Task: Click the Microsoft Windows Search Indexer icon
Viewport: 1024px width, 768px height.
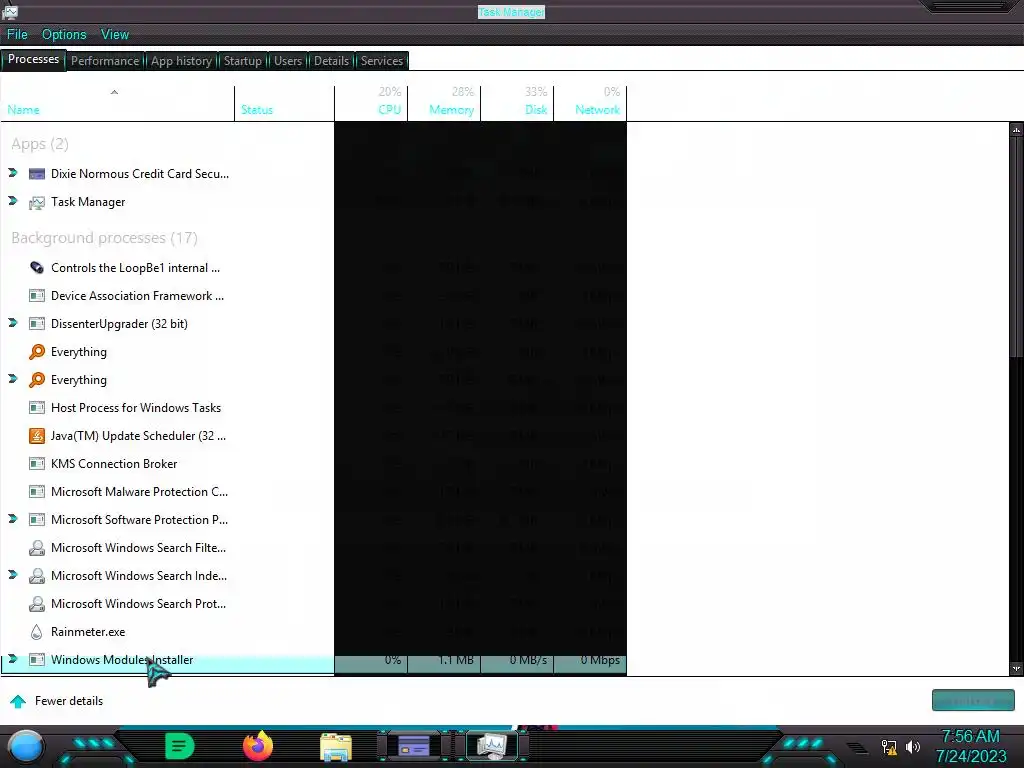Action: [37, 576]
